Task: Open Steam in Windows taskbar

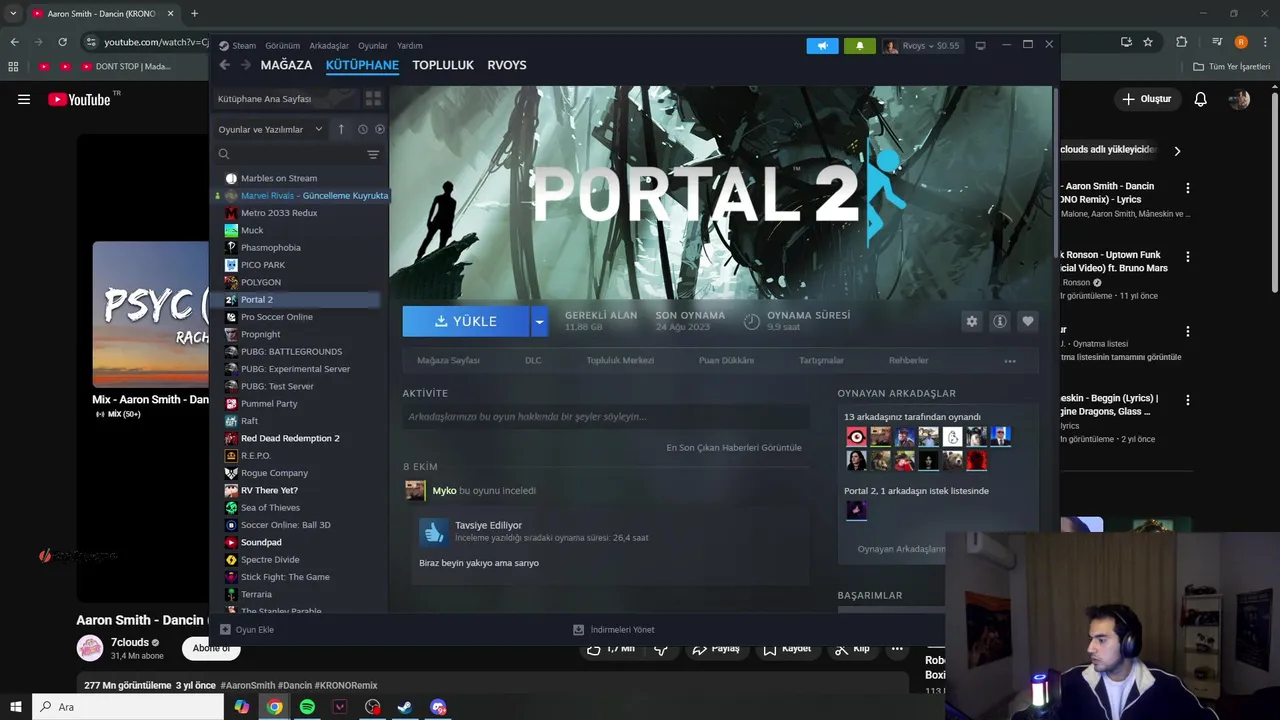Action: [x=405, y=707]
